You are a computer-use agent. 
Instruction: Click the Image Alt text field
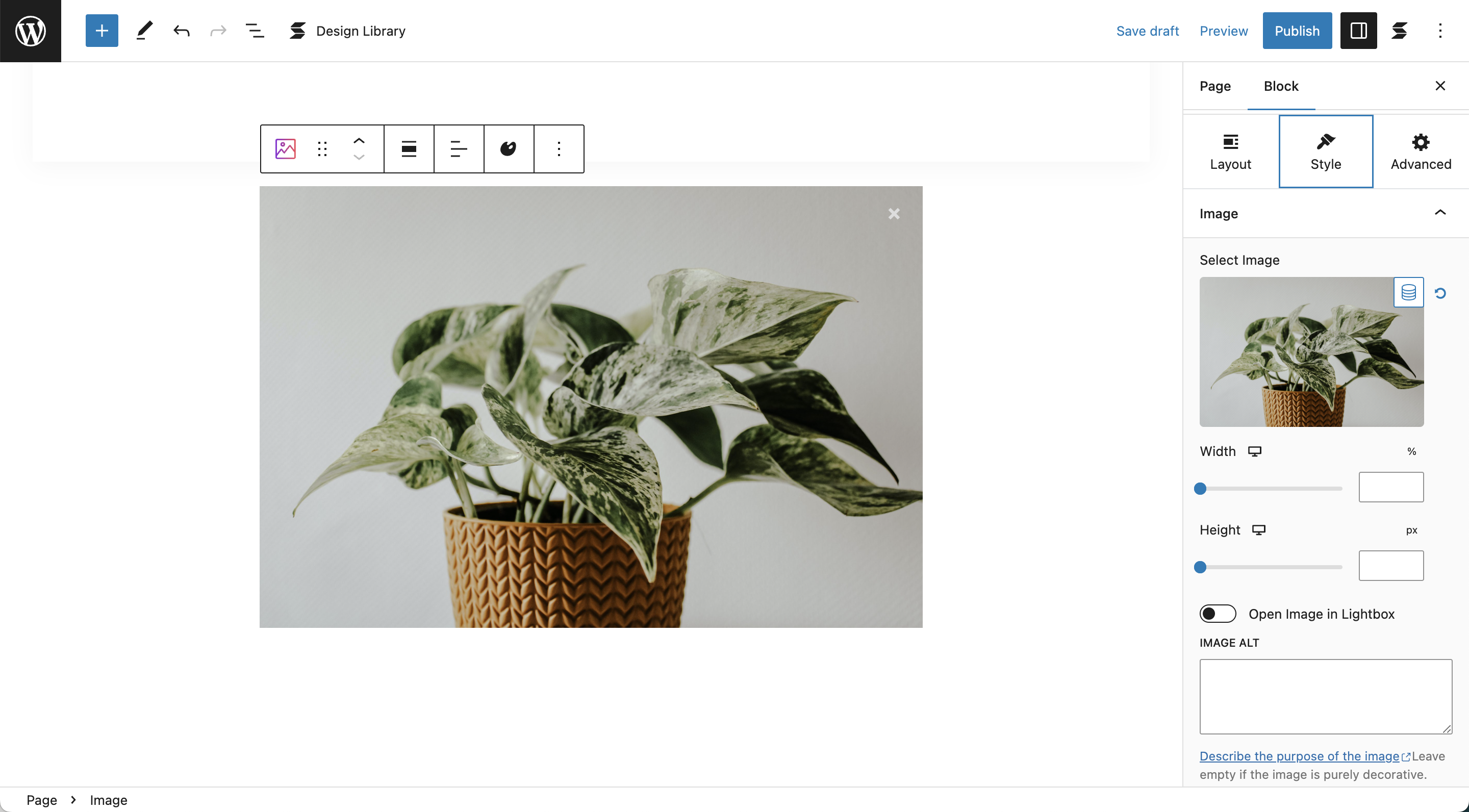click(1326, 696)
